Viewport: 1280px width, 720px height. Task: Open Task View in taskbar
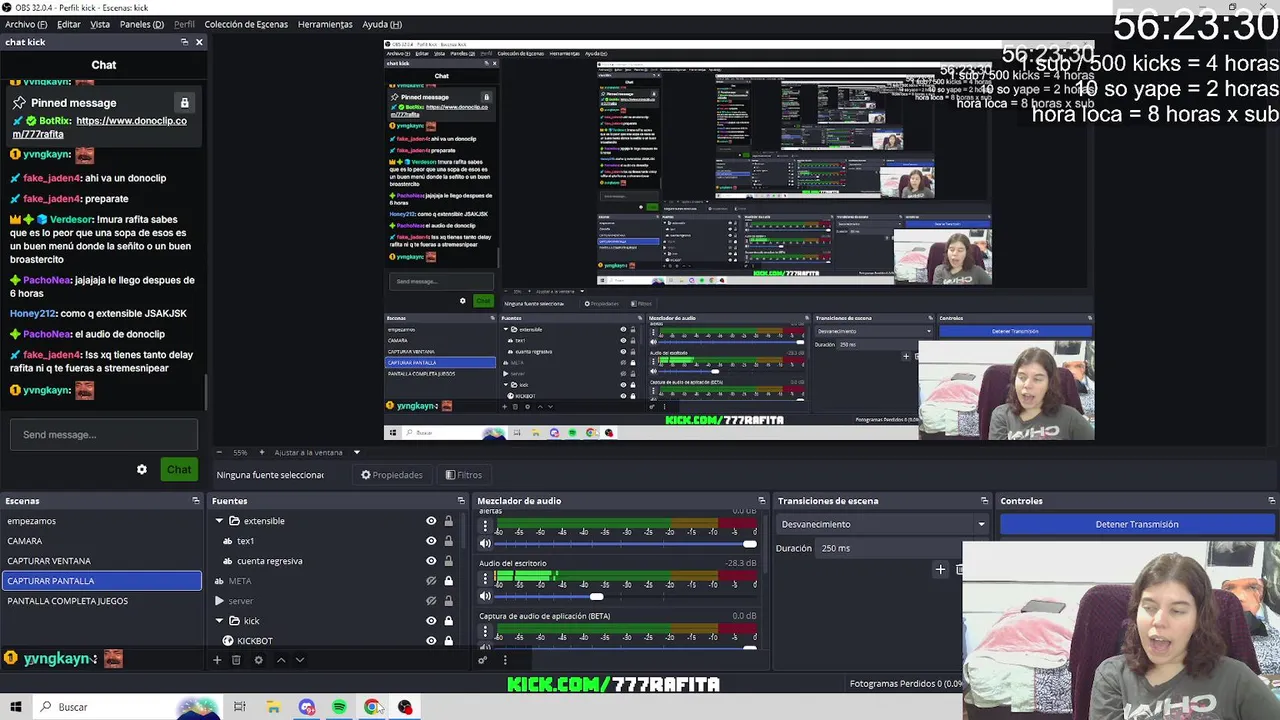240,707
